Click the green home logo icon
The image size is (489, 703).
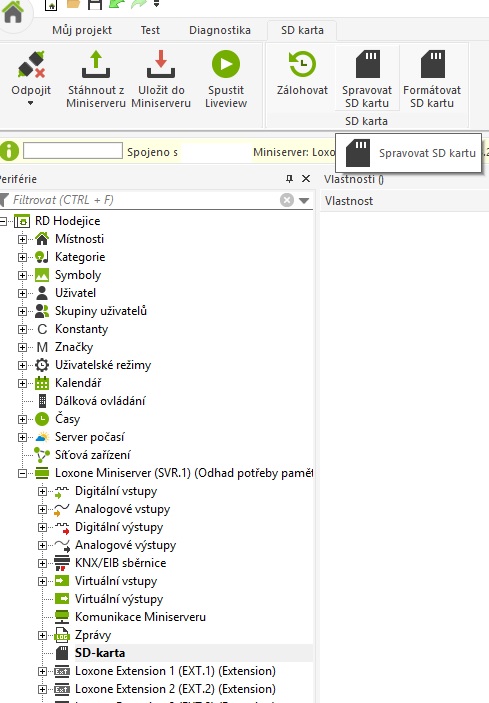click(x=13, y=12)
